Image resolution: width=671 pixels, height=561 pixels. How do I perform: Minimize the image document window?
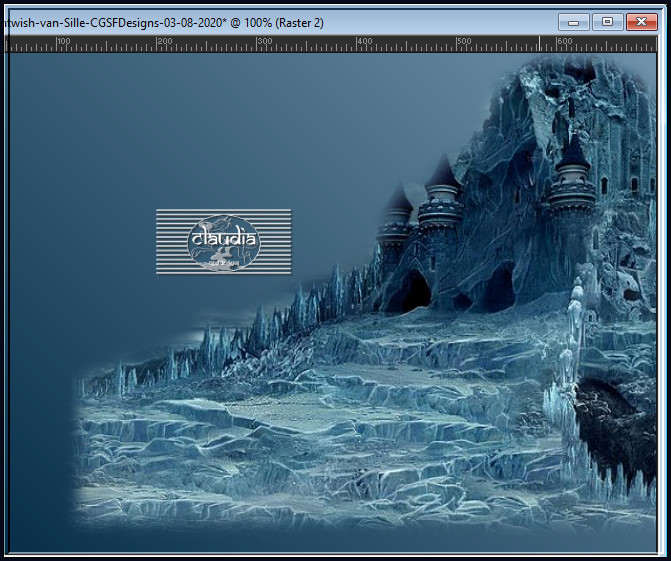573,22
